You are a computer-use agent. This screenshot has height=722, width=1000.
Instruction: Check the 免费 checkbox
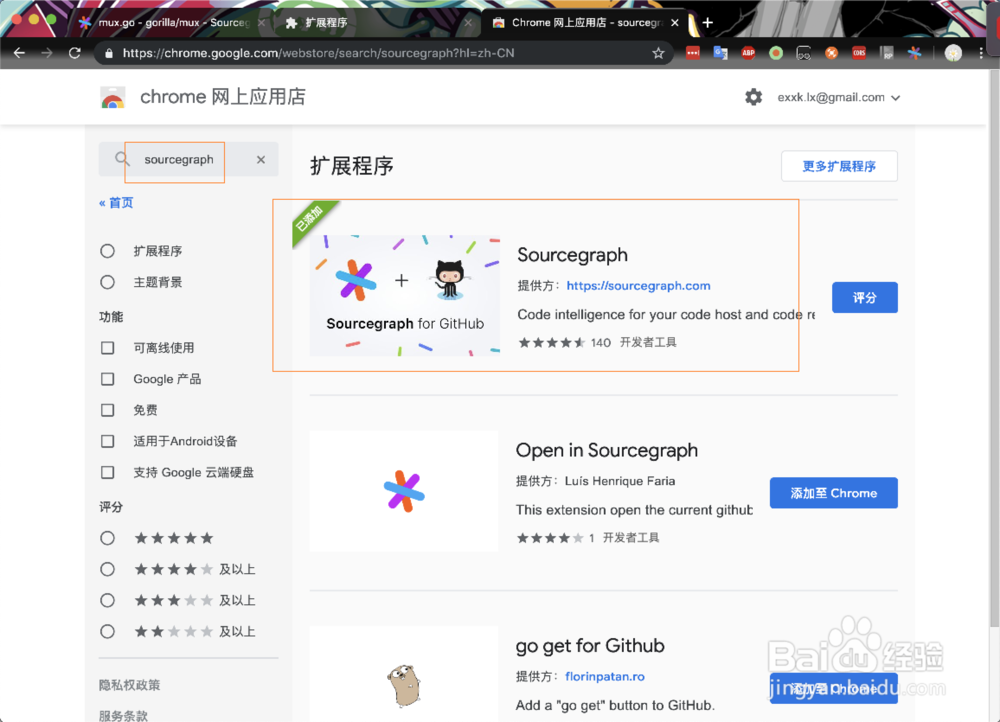(108, 410)
